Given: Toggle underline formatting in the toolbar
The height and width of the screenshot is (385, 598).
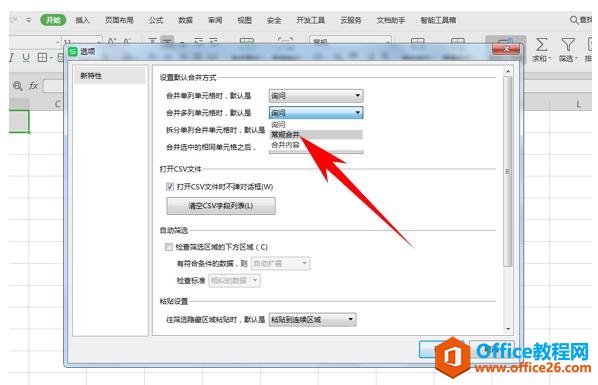Looking at the screenshot, I should point(26,58).
